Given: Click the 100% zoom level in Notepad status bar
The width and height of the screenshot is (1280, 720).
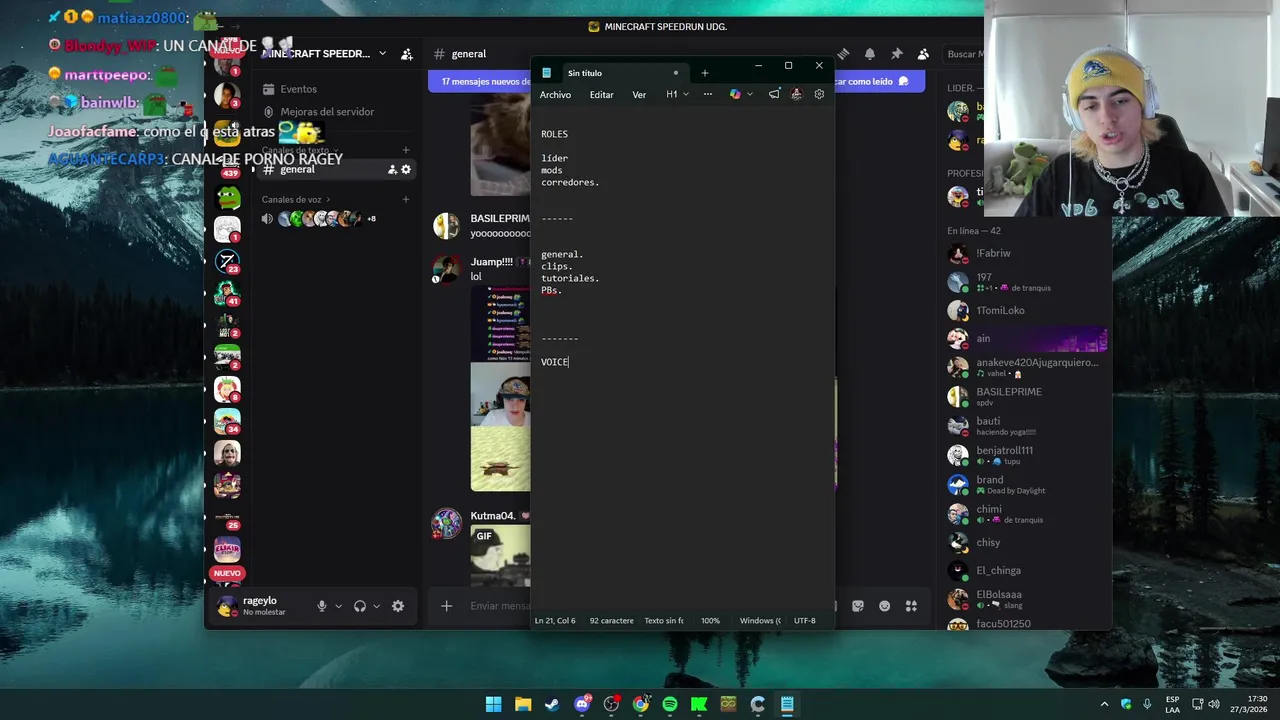Looking at the screenshot, I should click(x=710, y=621).
